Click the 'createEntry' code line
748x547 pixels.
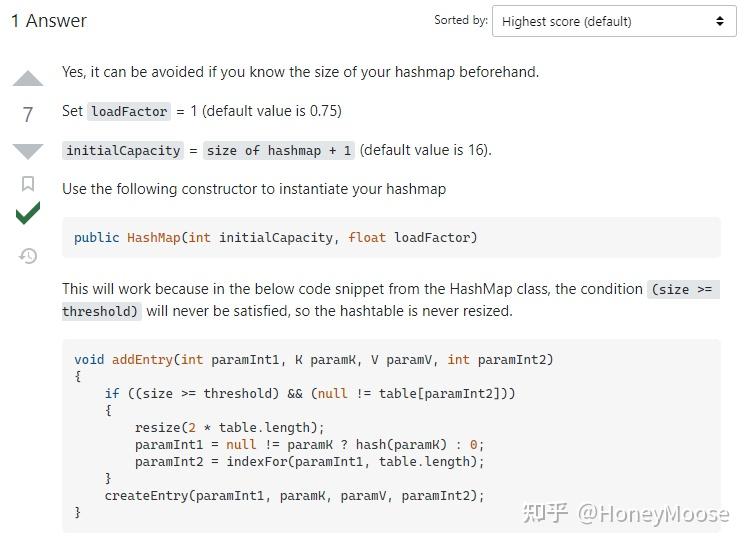point(294,496)
